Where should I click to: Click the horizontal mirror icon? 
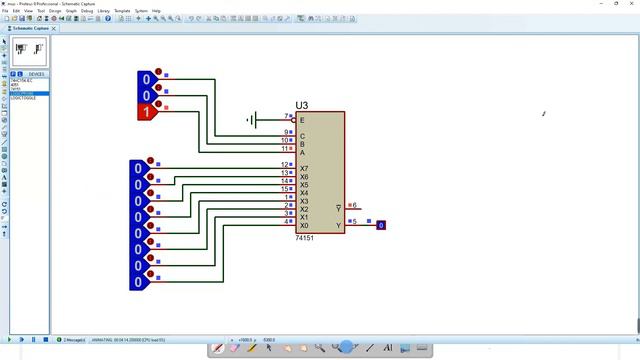(x=4, y=227)
